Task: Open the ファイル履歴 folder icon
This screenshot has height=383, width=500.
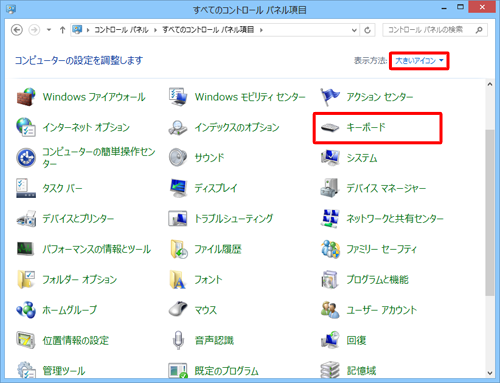Action: pyautogui.click(x=179, y=249)
